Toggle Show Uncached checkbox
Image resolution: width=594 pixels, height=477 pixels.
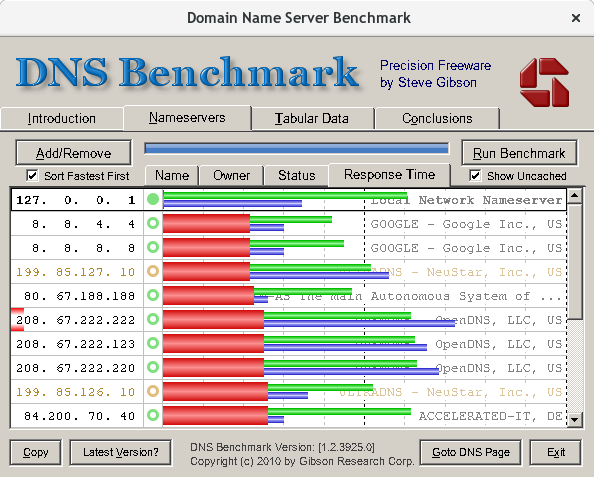(x=475, y=175)
